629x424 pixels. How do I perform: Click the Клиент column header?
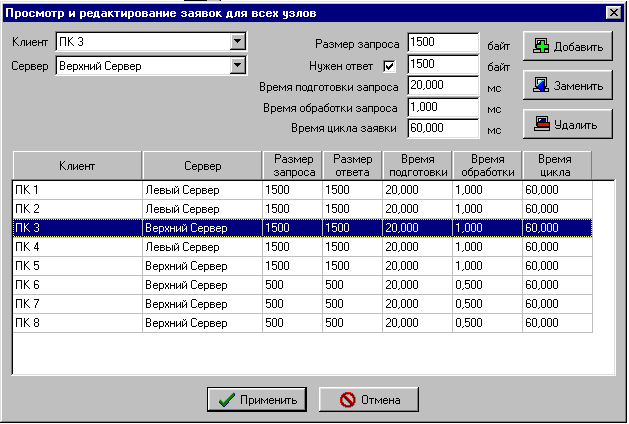coord(77,164)
